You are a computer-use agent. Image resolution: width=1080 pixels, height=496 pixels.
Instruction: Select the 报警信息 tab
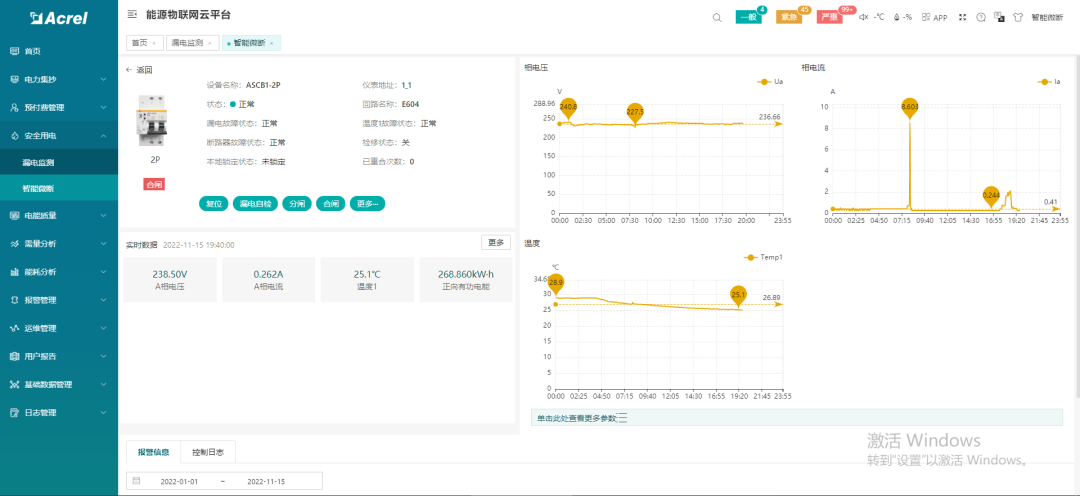click(x=154, y=452)
